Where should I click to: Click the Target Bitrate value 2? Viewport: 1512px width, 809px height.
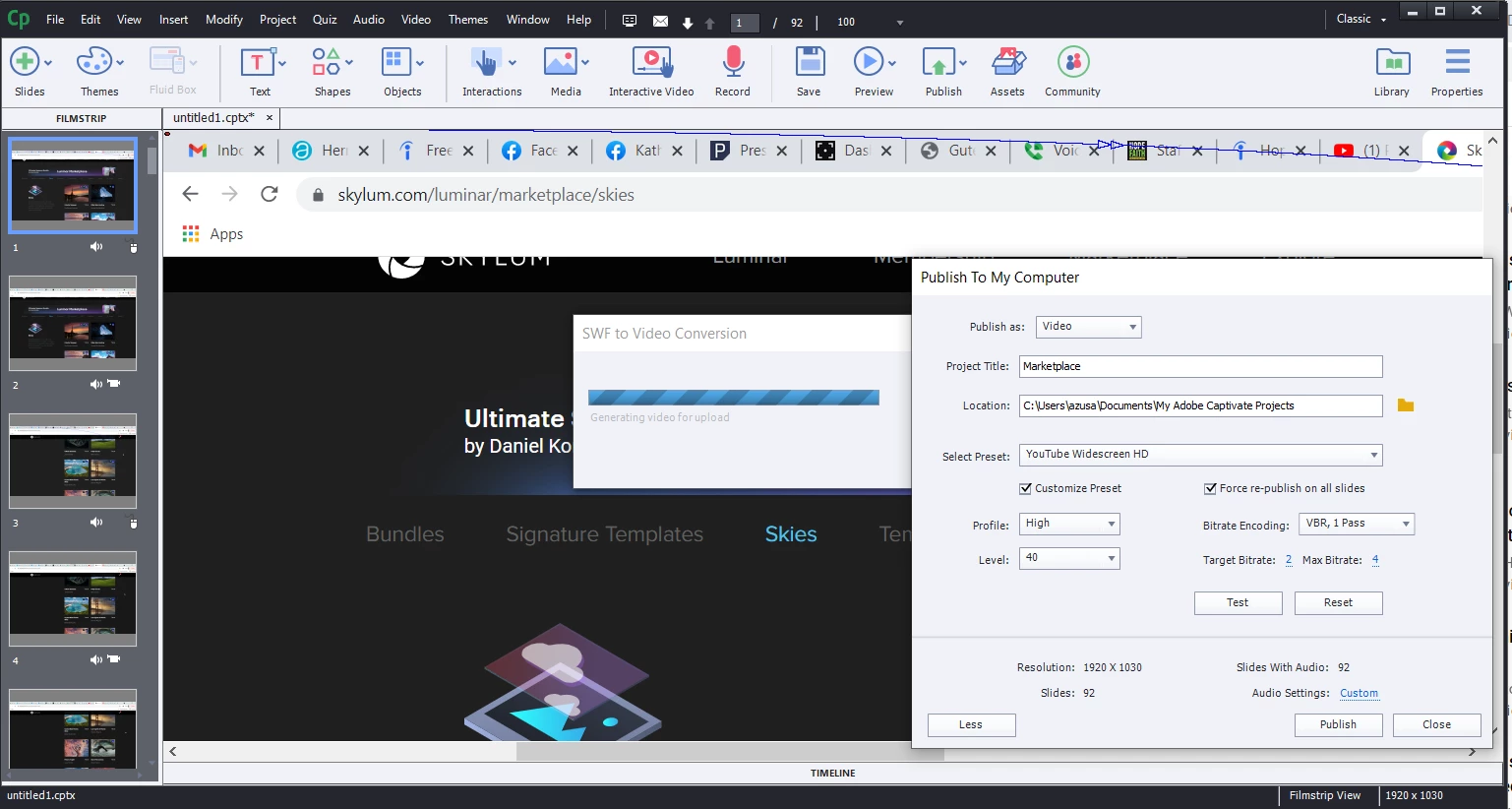point(1289,560)
